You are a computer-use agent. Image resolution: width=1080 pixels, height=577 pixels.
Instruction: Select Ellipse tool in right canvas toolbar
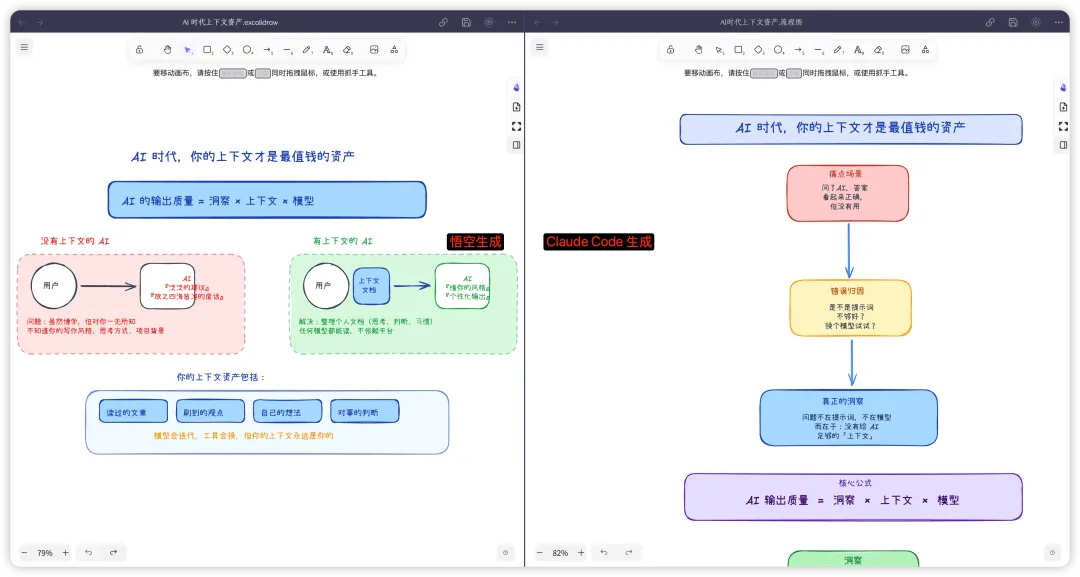778,50
